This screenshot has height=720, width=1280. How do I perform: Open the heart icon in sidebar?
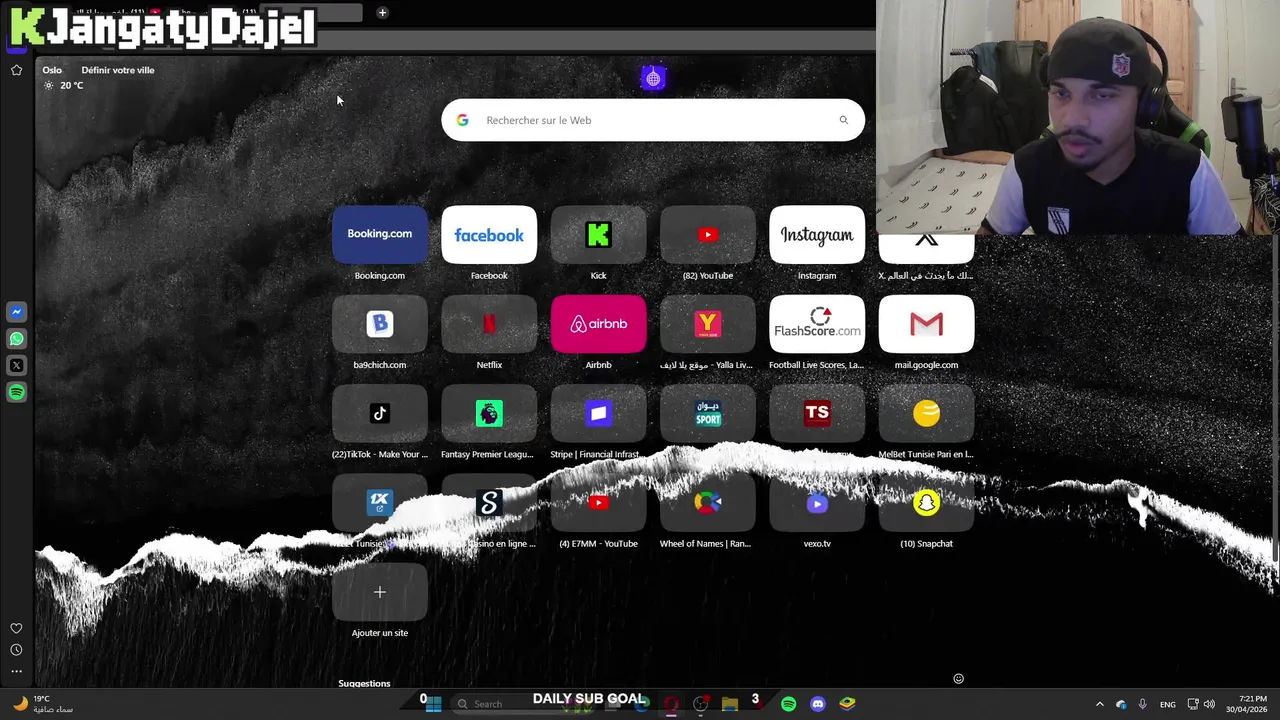pyautogui.click(x=16, y=629)
